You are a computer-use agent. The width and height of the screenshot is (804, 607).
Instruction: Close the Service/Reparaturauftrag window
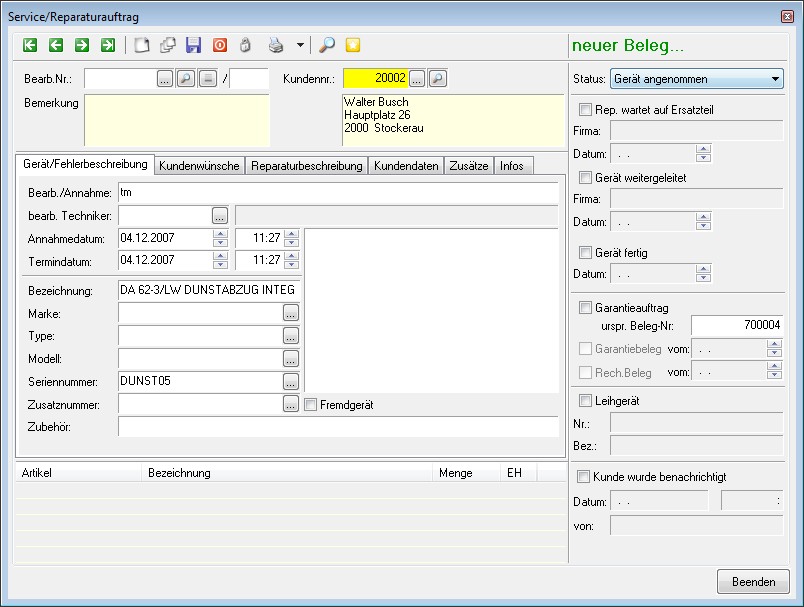coord(788,16)
